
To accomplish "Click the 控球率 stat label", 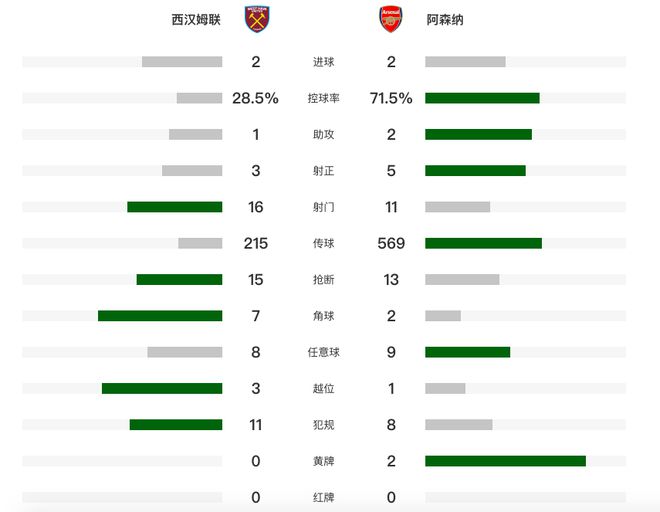I will [324, 98].
